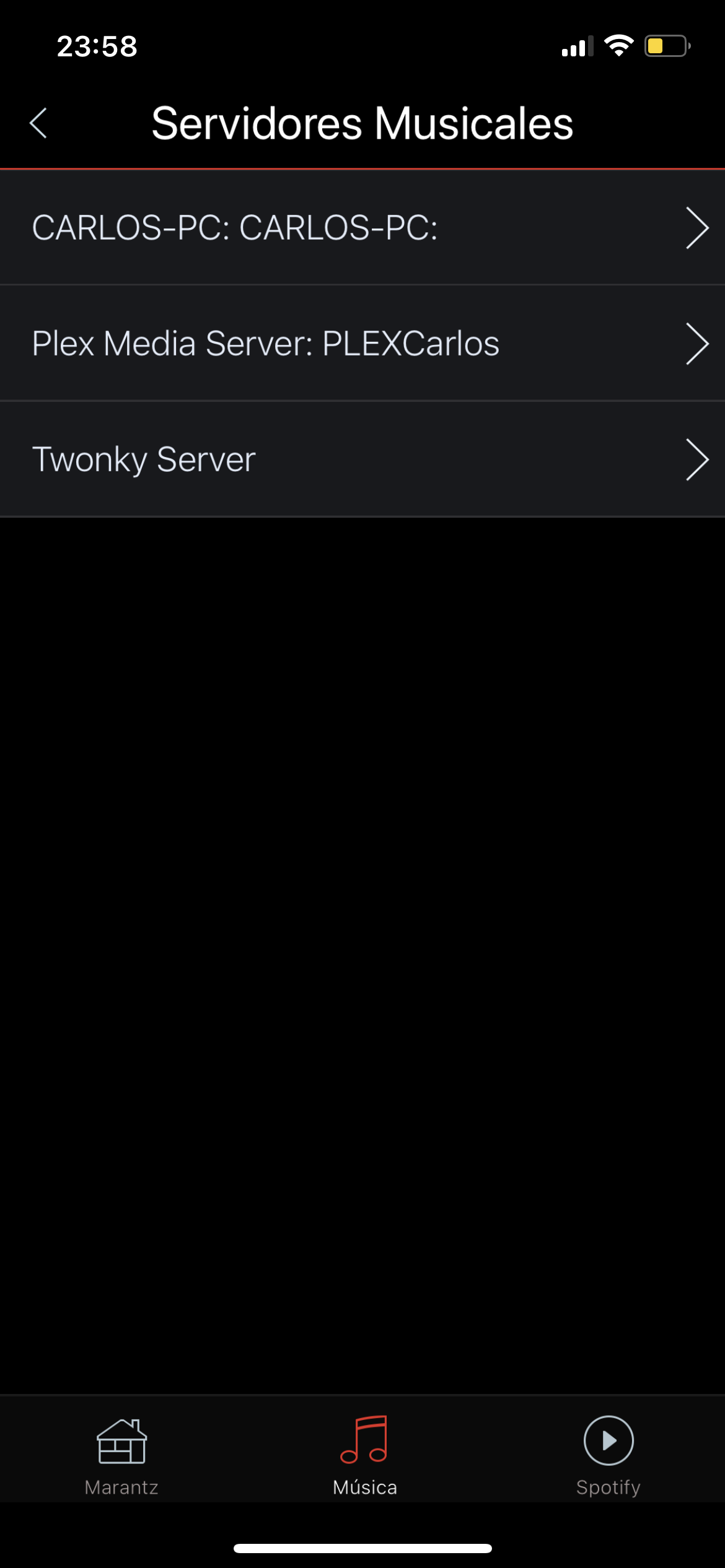Open the Marantz home icon
The width and height of the screenshot is (725, 1568).
121,1441
